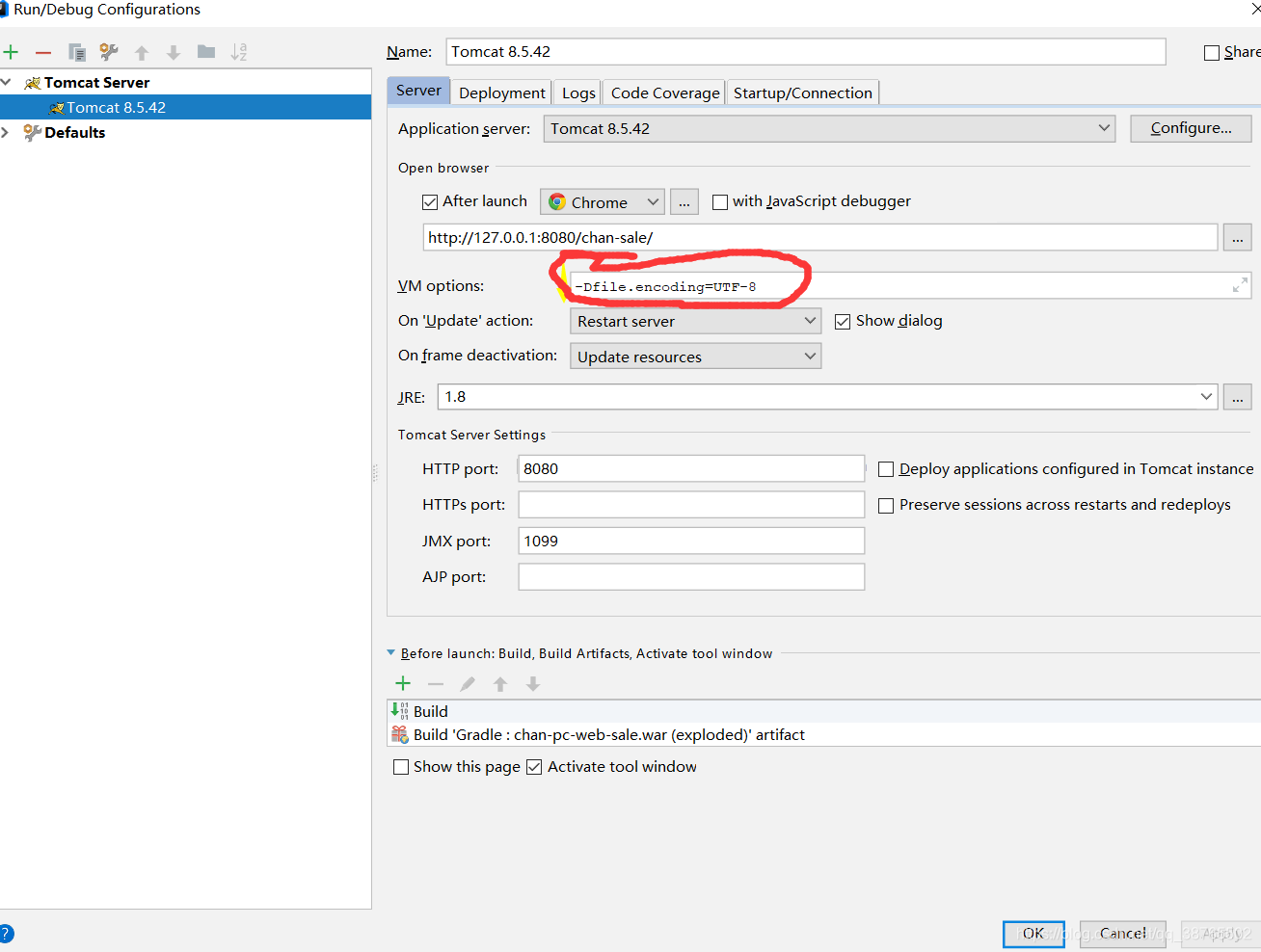1261x952 pixels.
Task: Remove the selected configuration with minus icon
Action: tap(43, 52)
